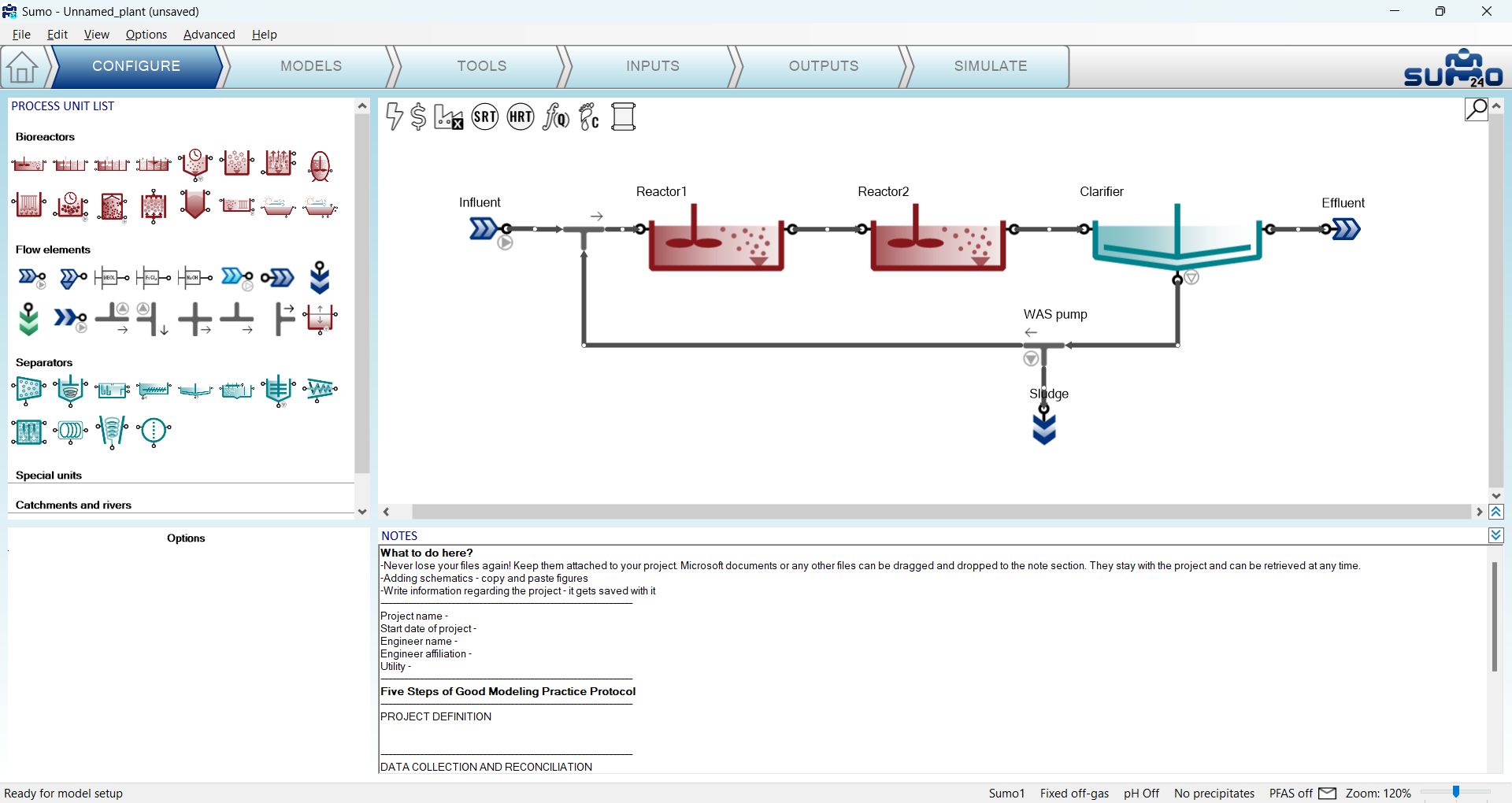This screenshot has width=1512, height=803.
Task: Pick the FeCl3 dosing flow element
Action: click(x=154, y=277)
